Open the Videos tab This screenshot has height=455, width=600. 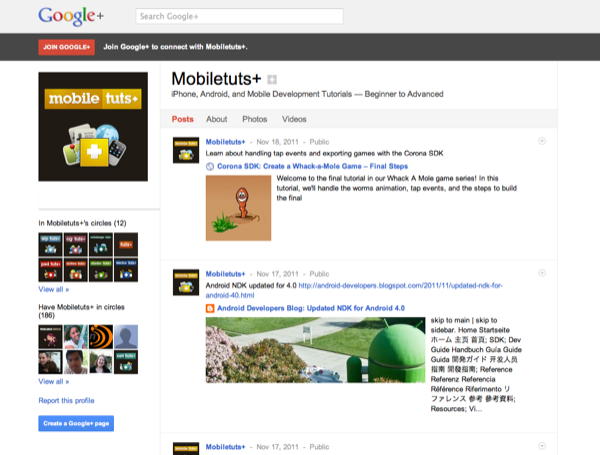[x=294, y=119]
